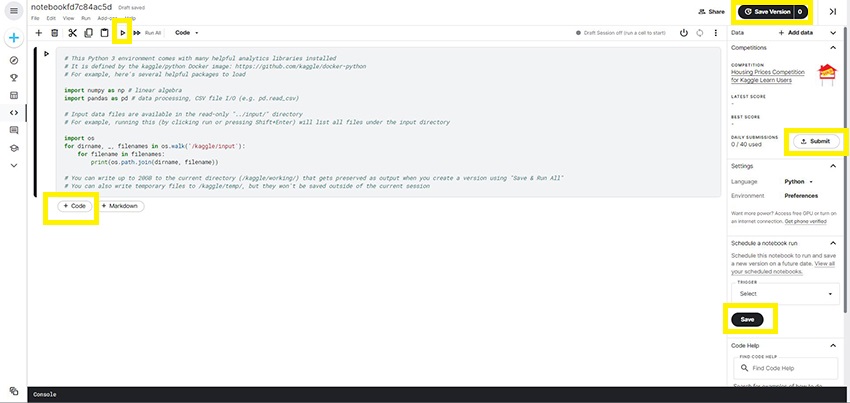Collapse Schedule a notebook run section

click(x=833, y=244)
